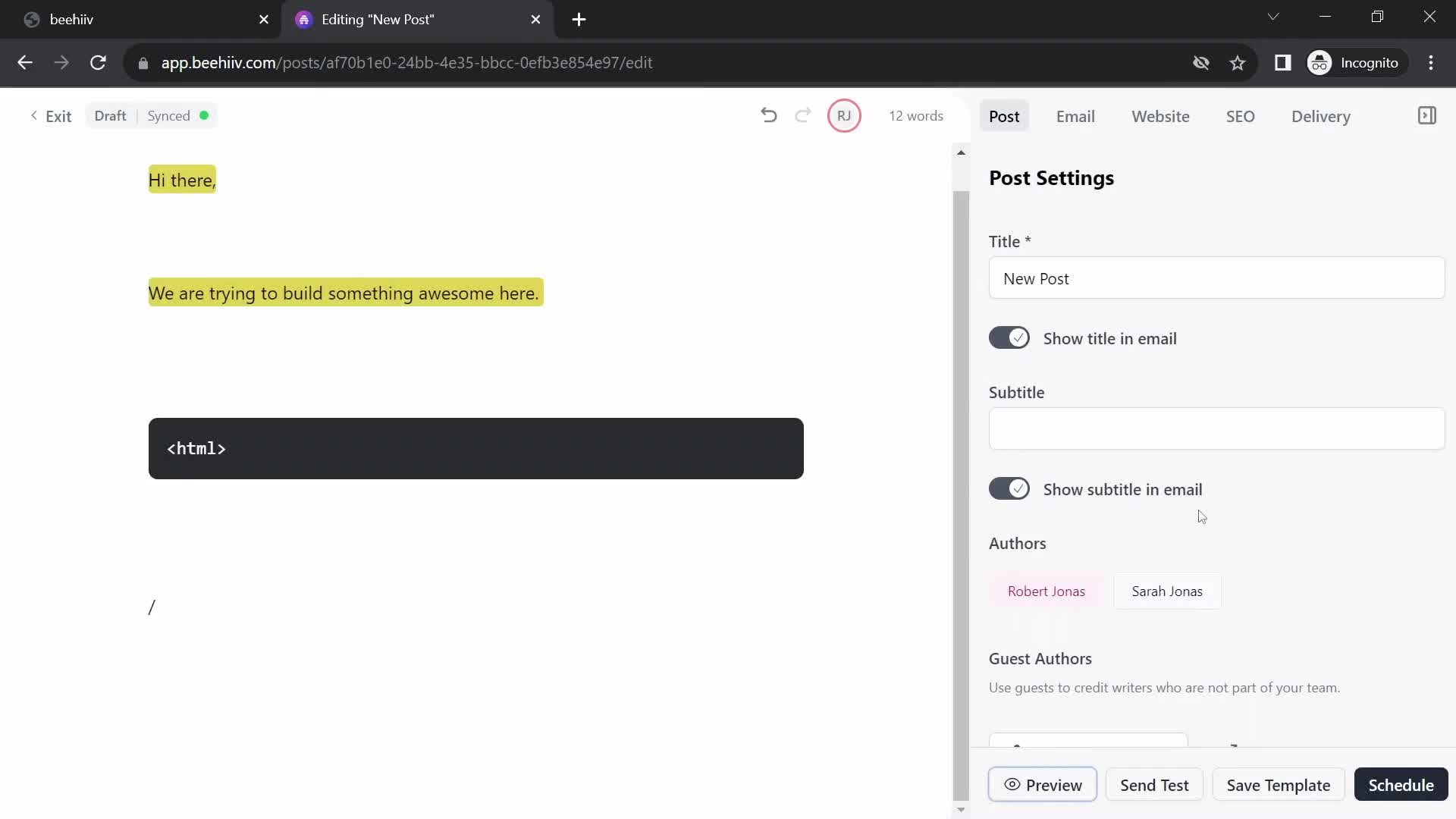Click the redo arrow icon

pyautogui.click(x=803, y=115)
